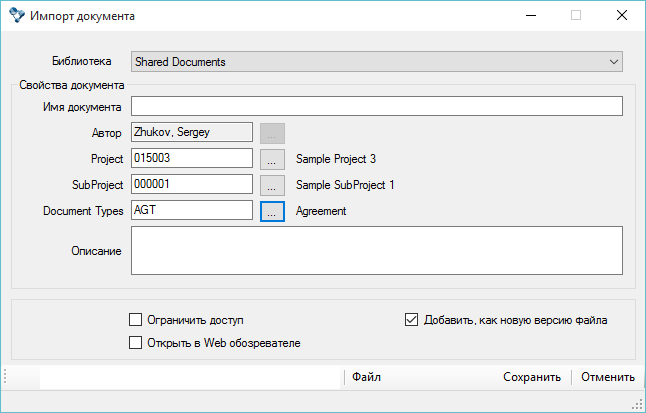Viewport: 646px width, 413px height.
Task: Close the Импорт документа dialog
Action: click(x=621, y=16)
